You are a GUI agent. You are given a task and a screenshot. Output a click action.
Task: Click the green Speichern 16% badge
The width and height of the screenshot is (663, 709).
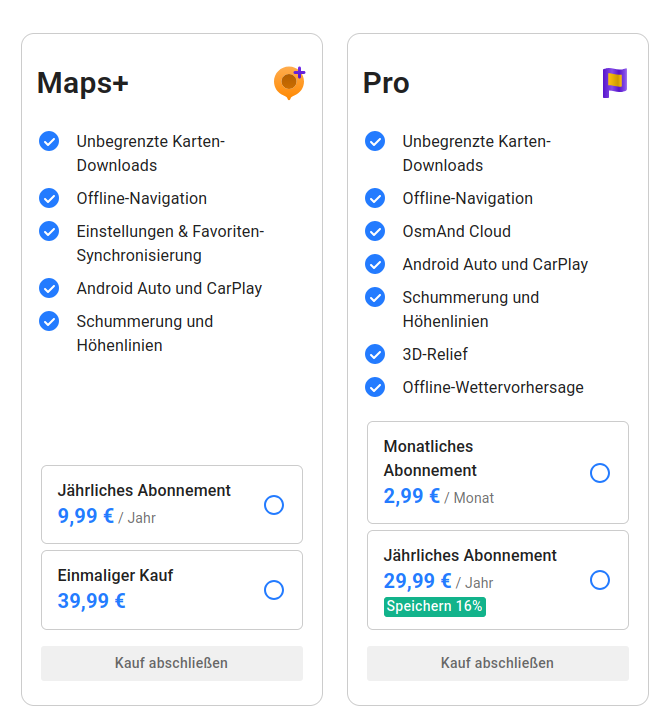(435, 606)
